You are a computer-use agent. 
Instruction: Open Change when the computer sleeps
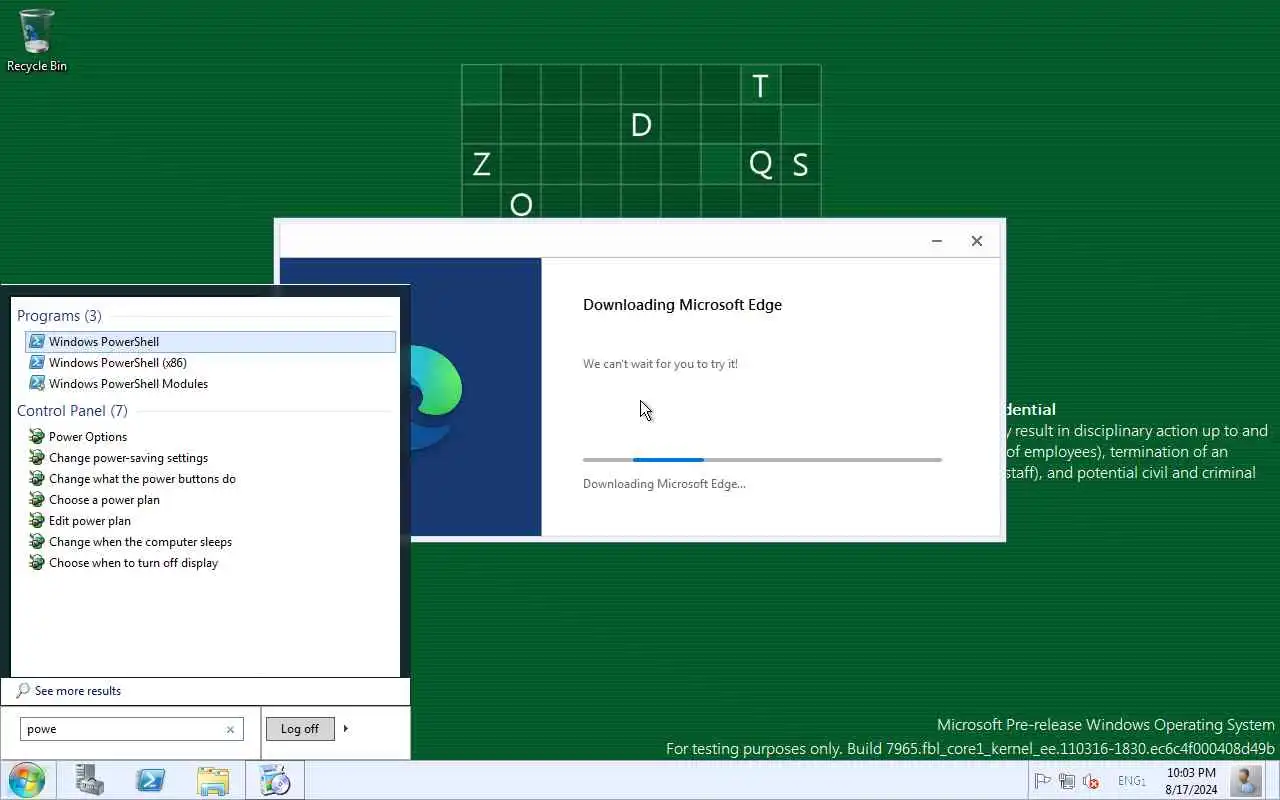[210, 542]
